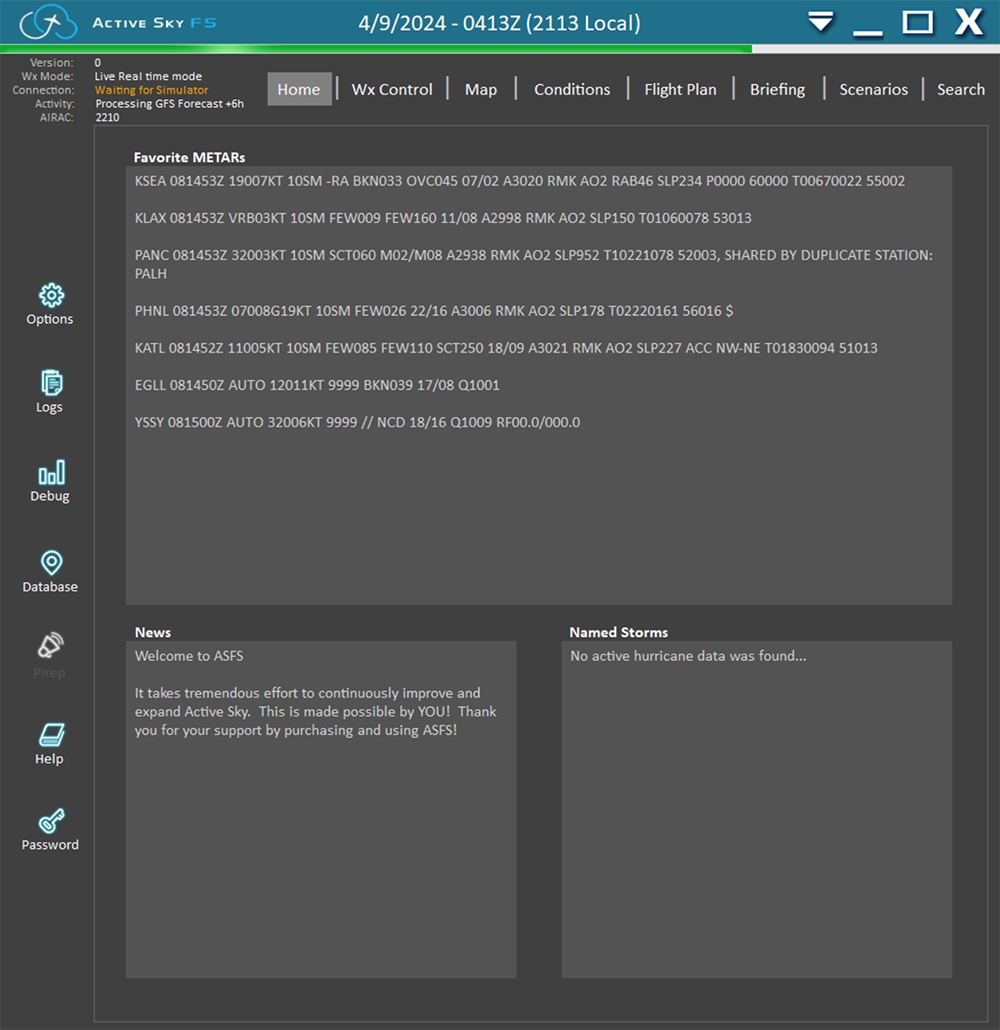Select the Search tab

[x=961, y=89]
